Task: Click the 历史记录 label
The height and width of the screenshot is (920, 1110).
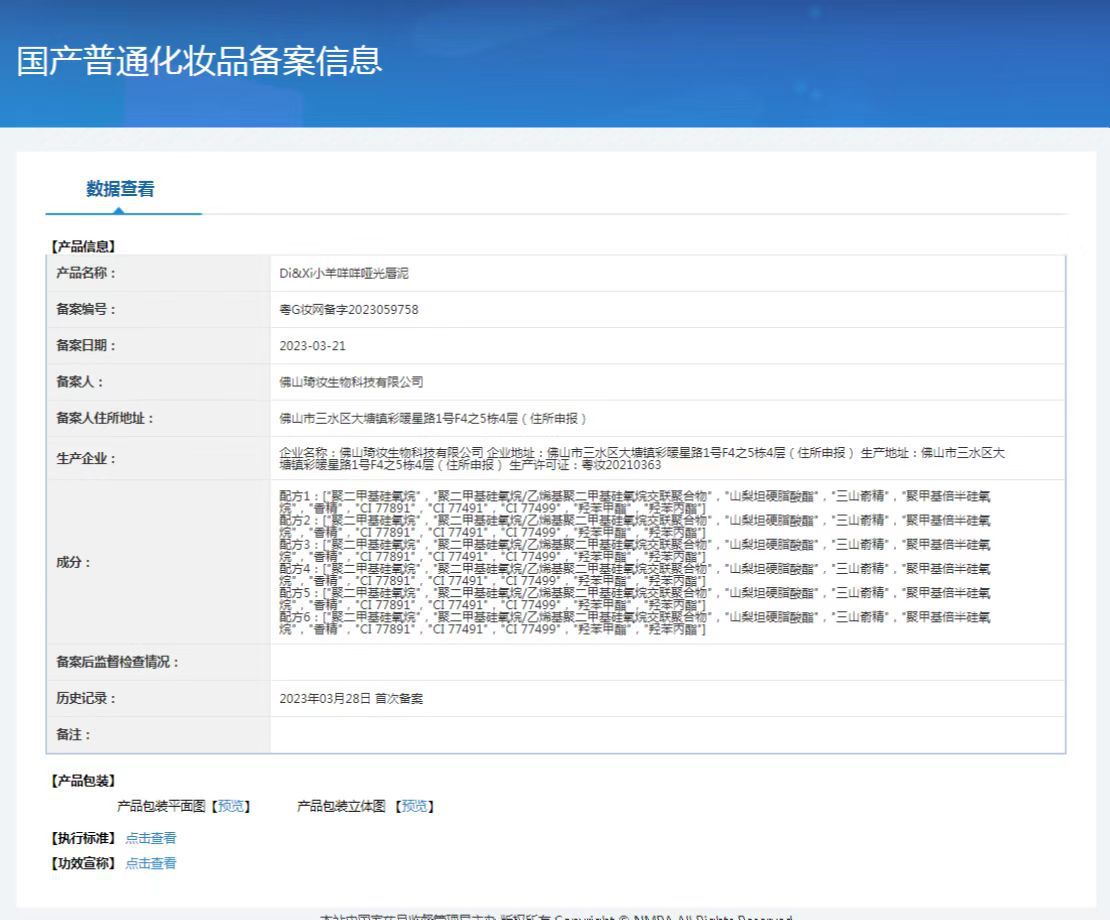Action: tap(86, 698)
